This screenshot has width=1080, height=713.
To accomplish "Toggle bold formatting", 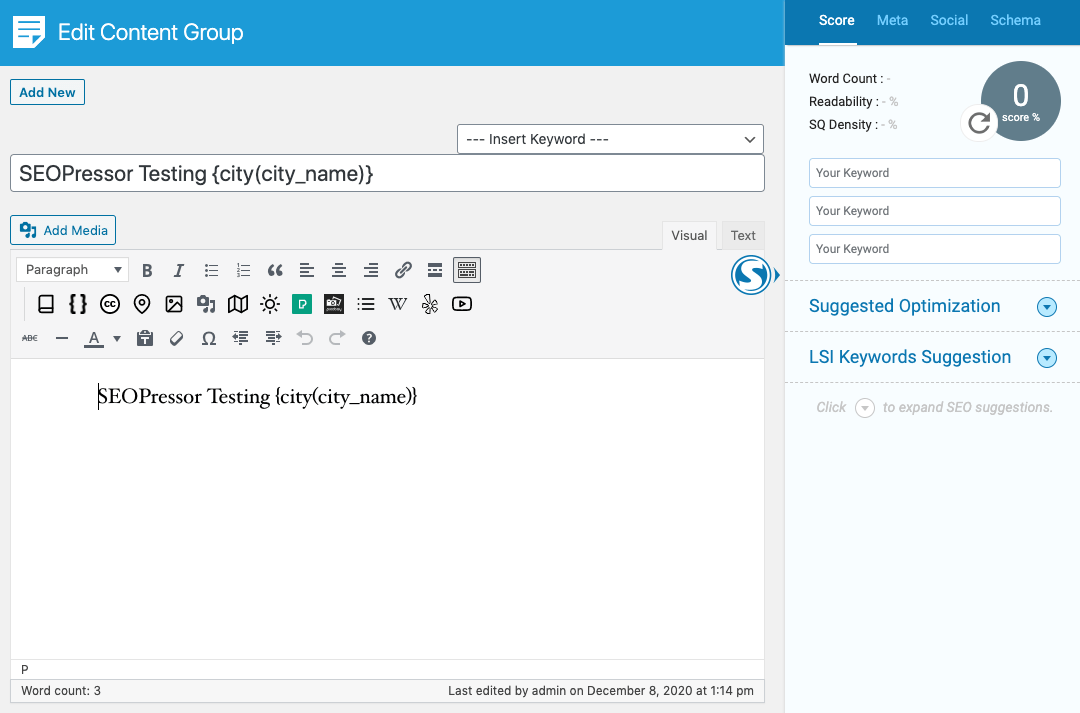I will pyautogui.click(x=147, y=270).
